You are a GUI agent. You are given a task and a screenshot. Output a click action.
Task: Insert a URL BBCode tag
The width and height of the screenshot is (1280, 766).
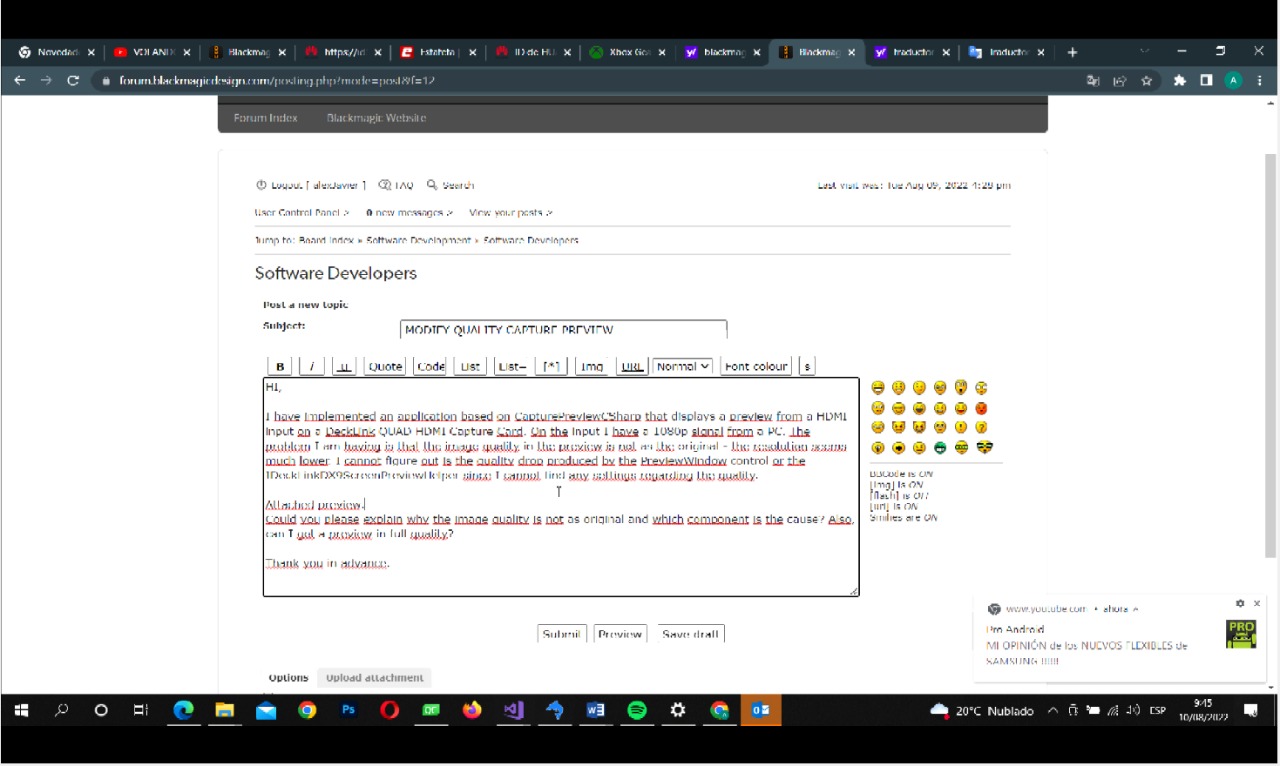click(x=632, y=367)
